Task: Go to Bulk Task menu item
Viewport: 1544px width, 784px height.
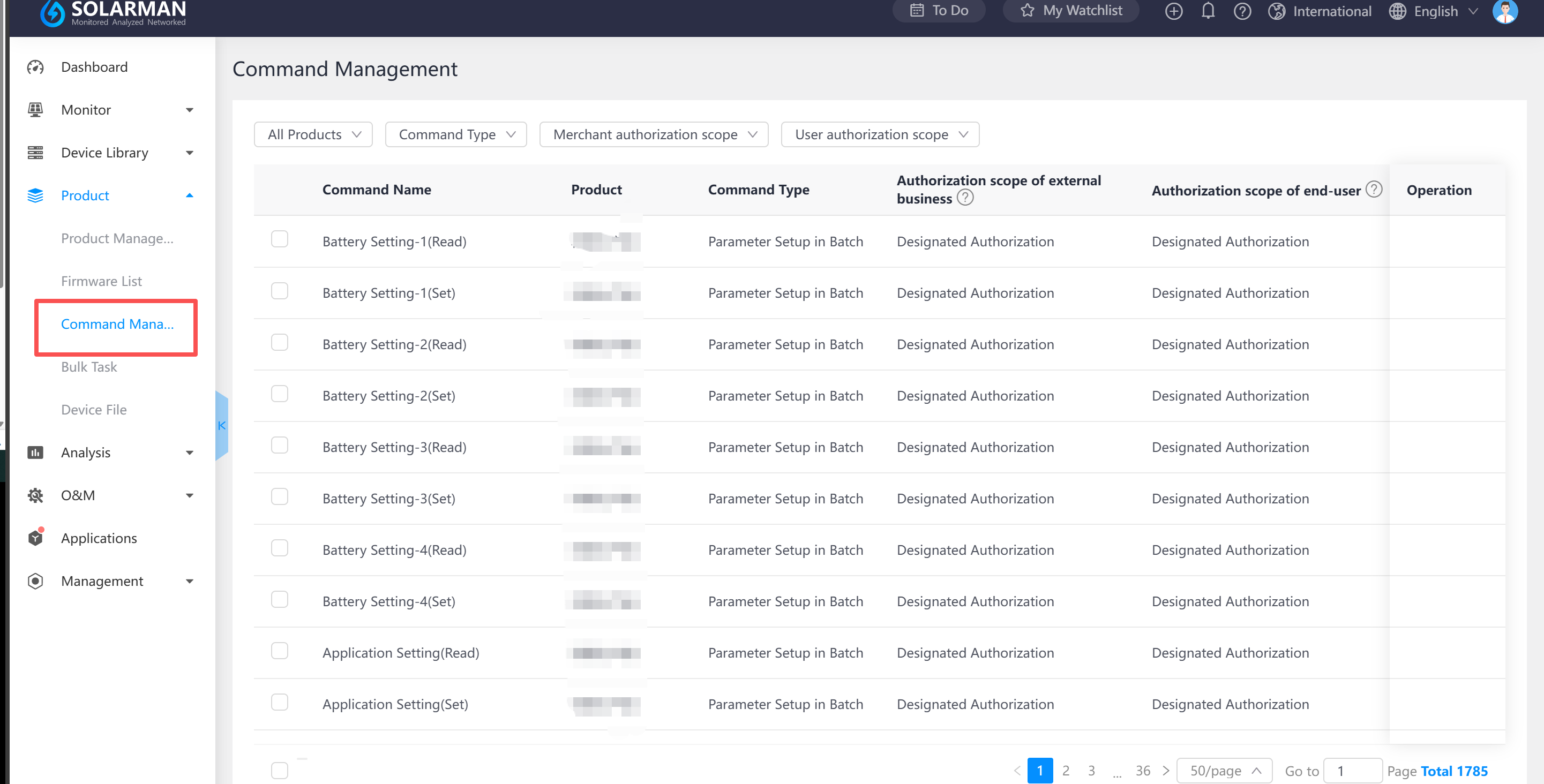Action: (89, 366)
